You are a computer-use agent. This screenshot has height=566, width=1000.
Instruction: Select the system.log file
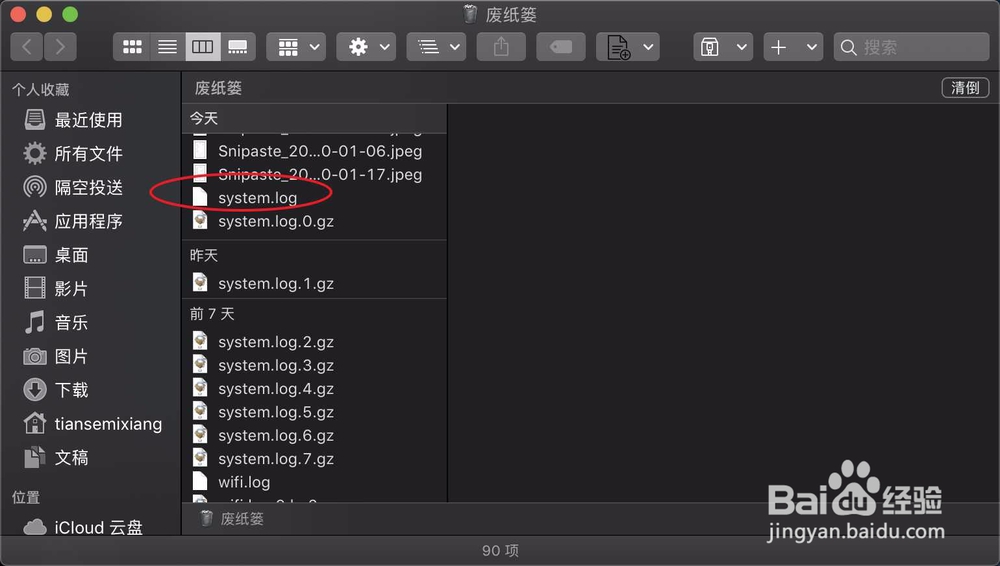(245, 198)
